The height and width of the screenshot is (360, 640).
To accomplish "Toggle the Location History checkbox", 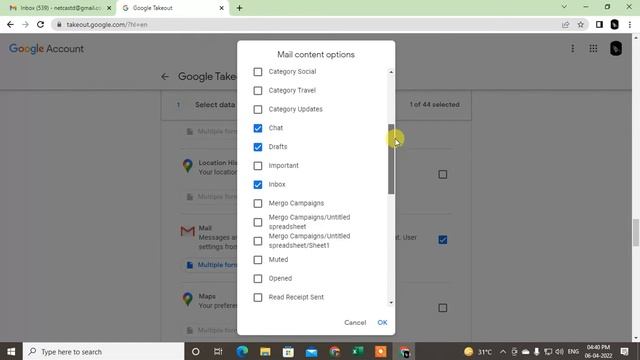I will pyautogui.click(x=442, y=175).
